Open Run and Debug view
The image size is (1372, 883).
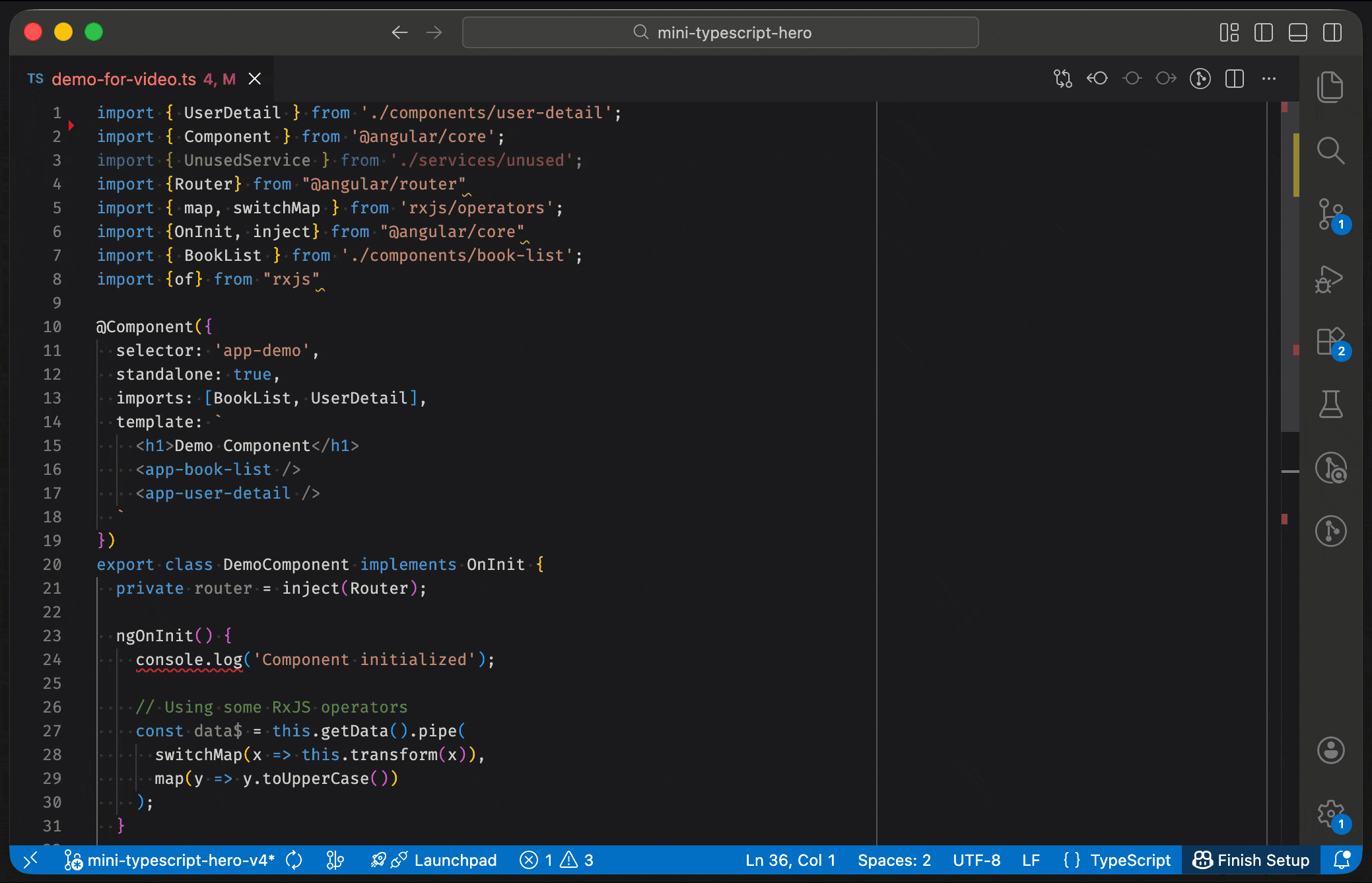1330,279
